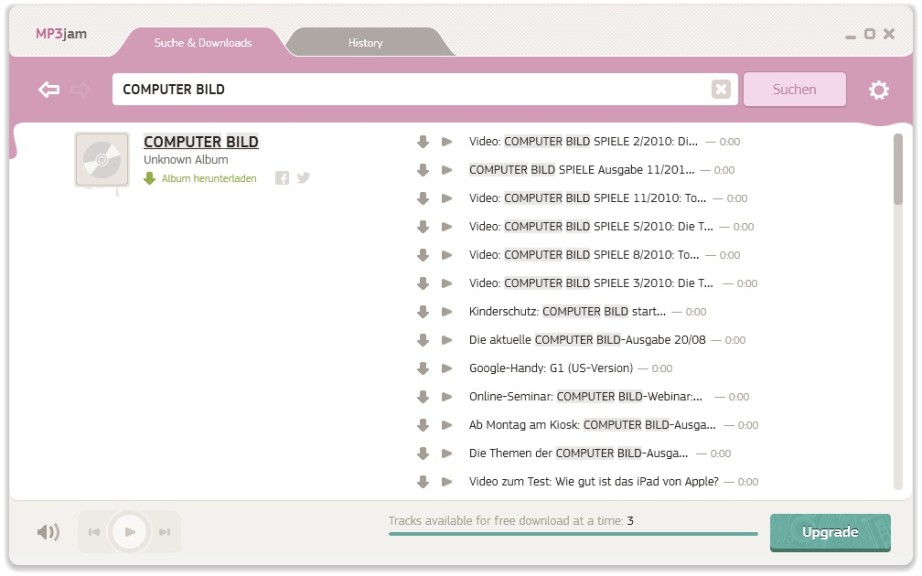Play the 'Kinderschutz: COMPUTER BILD' track
Viewport: 922px width, 576px height.
click(x=447, y=312)
